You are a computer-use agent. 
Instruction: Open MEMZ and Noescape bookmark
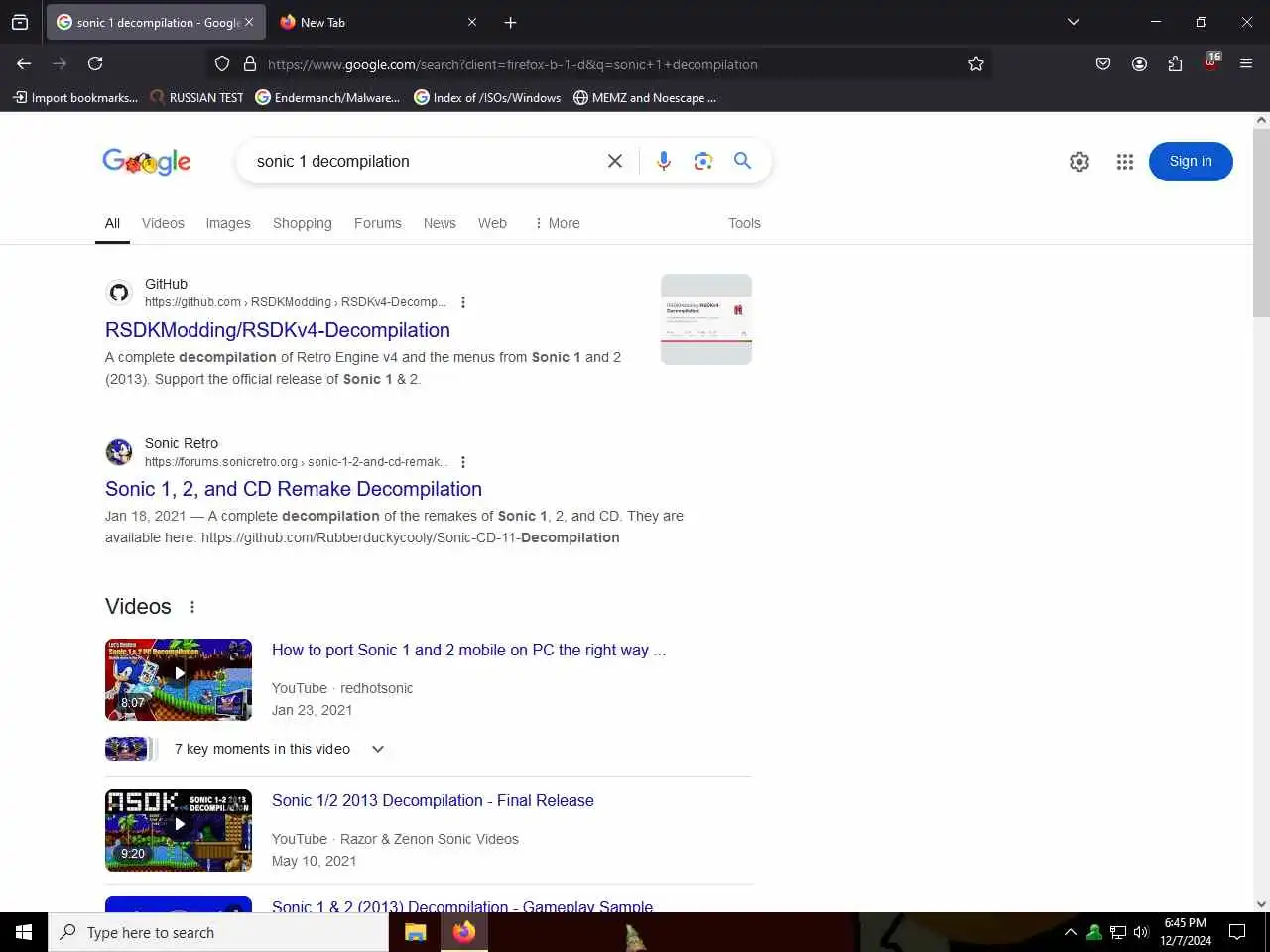click(x=645, y=97)
